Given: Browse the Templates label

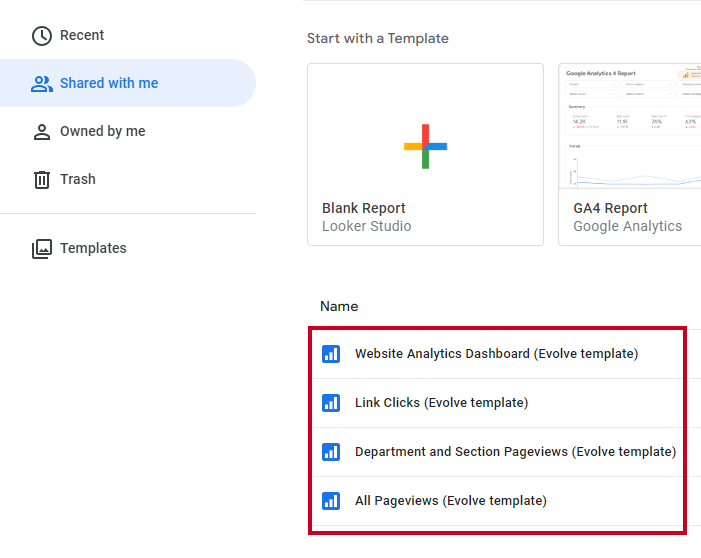Looking at the screenshot, I should [93, 248].
